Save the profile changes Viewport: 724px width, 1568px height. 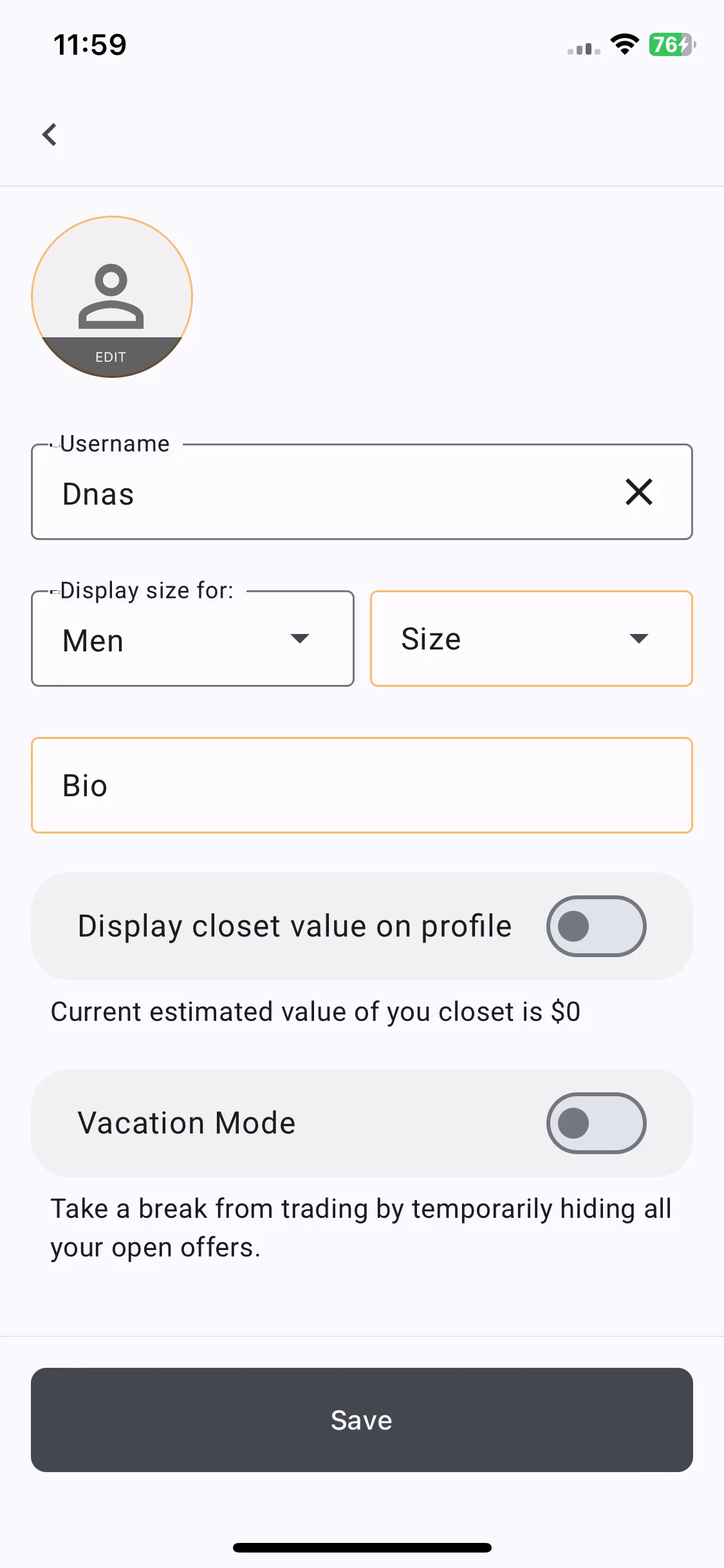tap(362, 1420)
